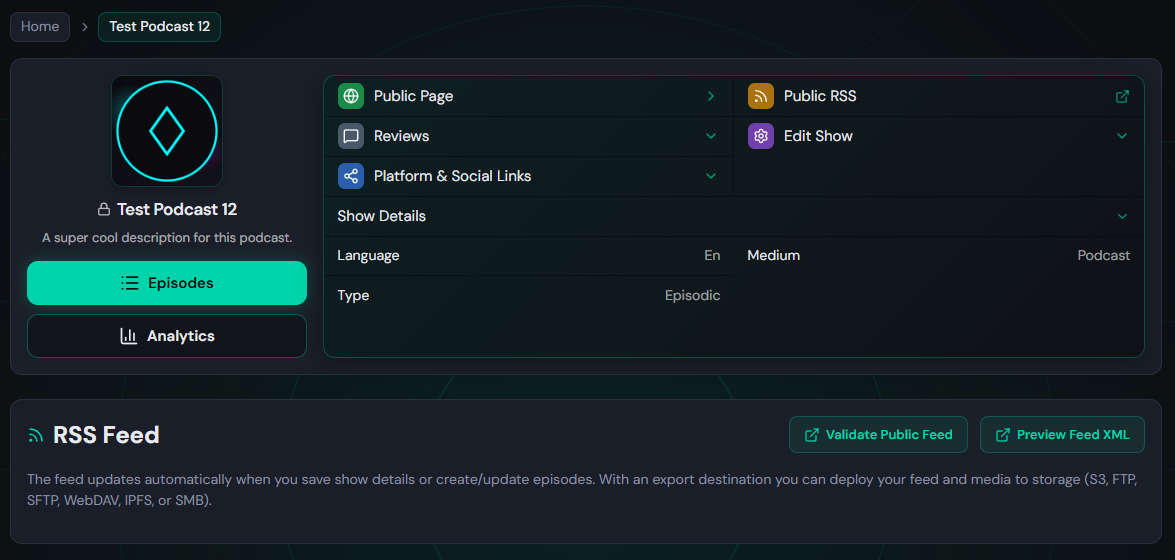Open the Episodes list
1175x560 pixels.
tap(167, 283)
